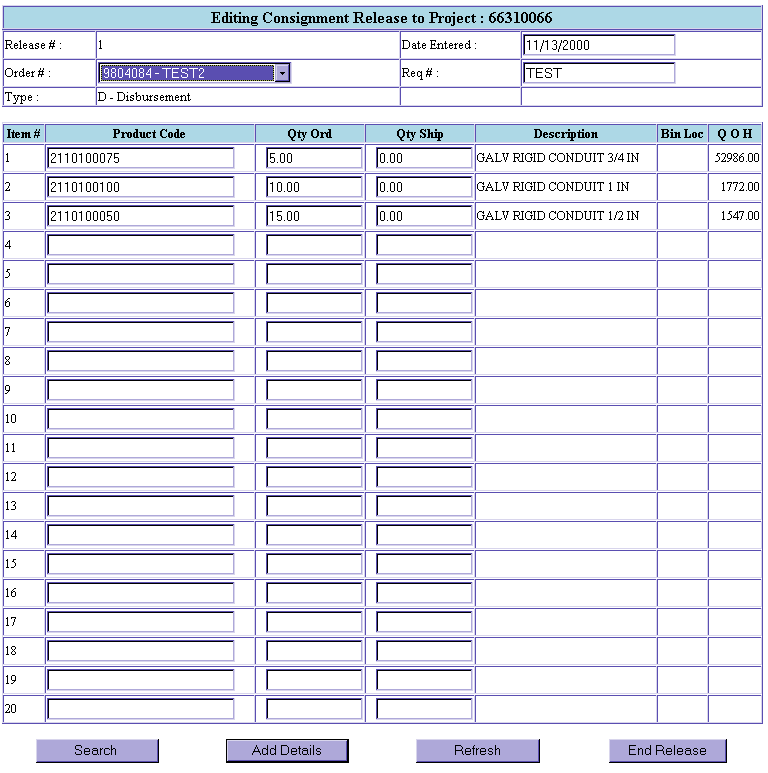Click Qty Ord field in item 16

coord(314,593)
